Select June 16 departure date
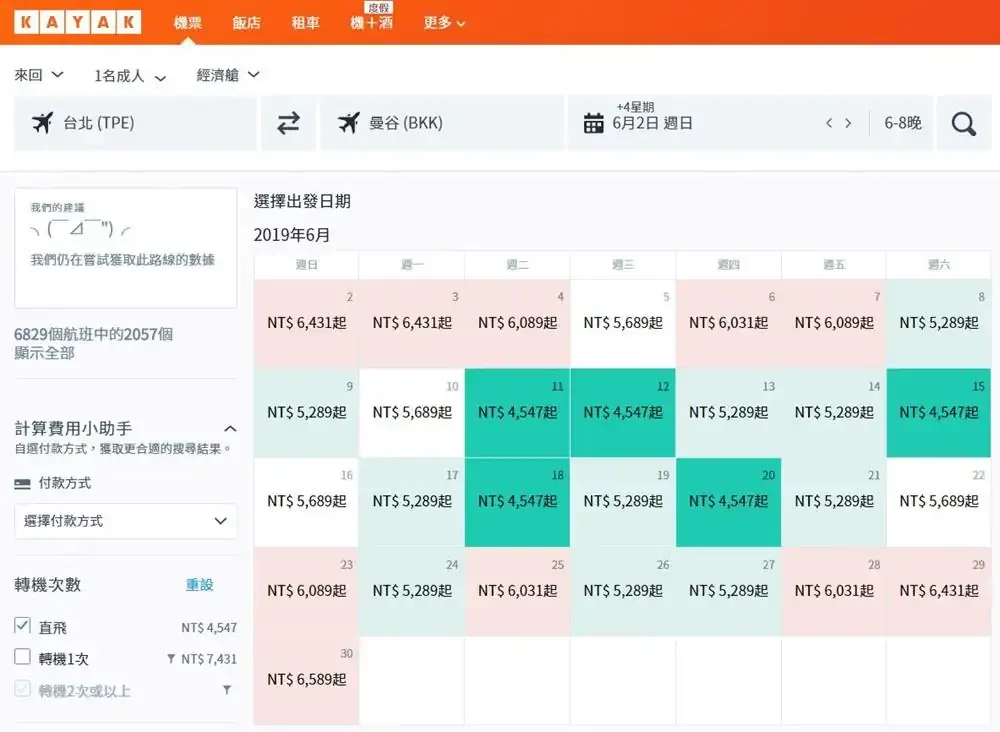 tap(306, 502)
